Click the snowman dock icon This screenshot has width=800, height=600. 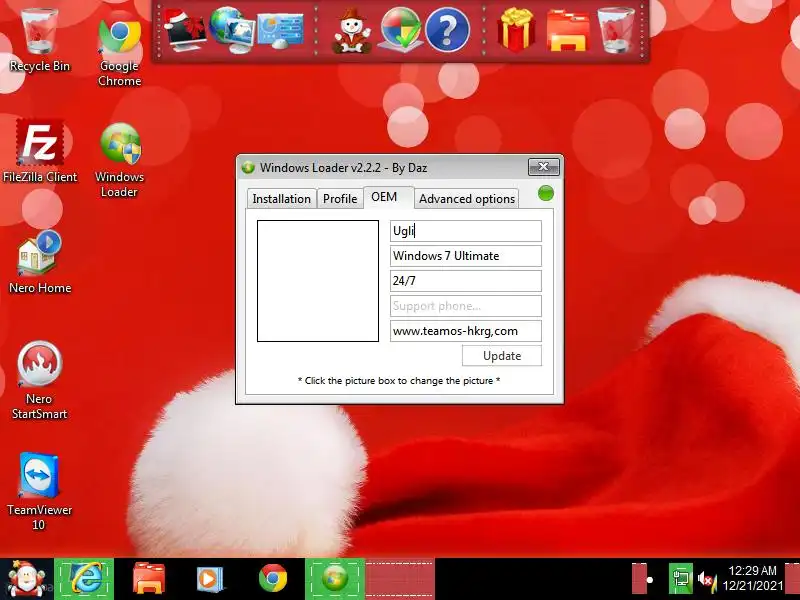[351, 31]
